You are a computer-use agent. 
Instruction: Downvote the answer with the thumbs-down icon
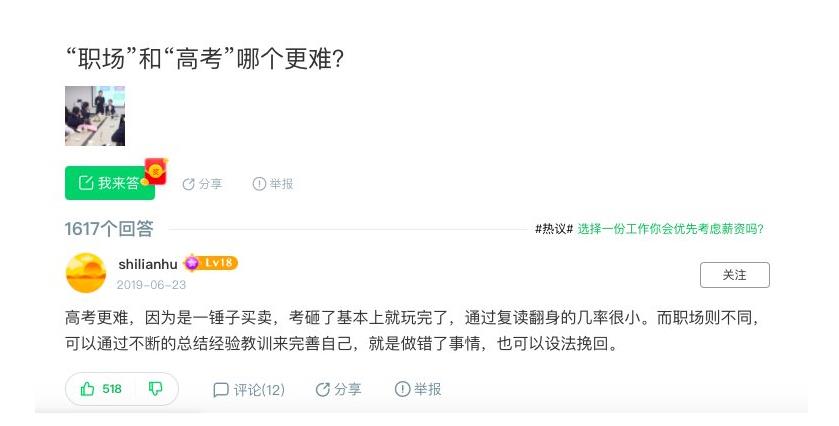point(155,389)
